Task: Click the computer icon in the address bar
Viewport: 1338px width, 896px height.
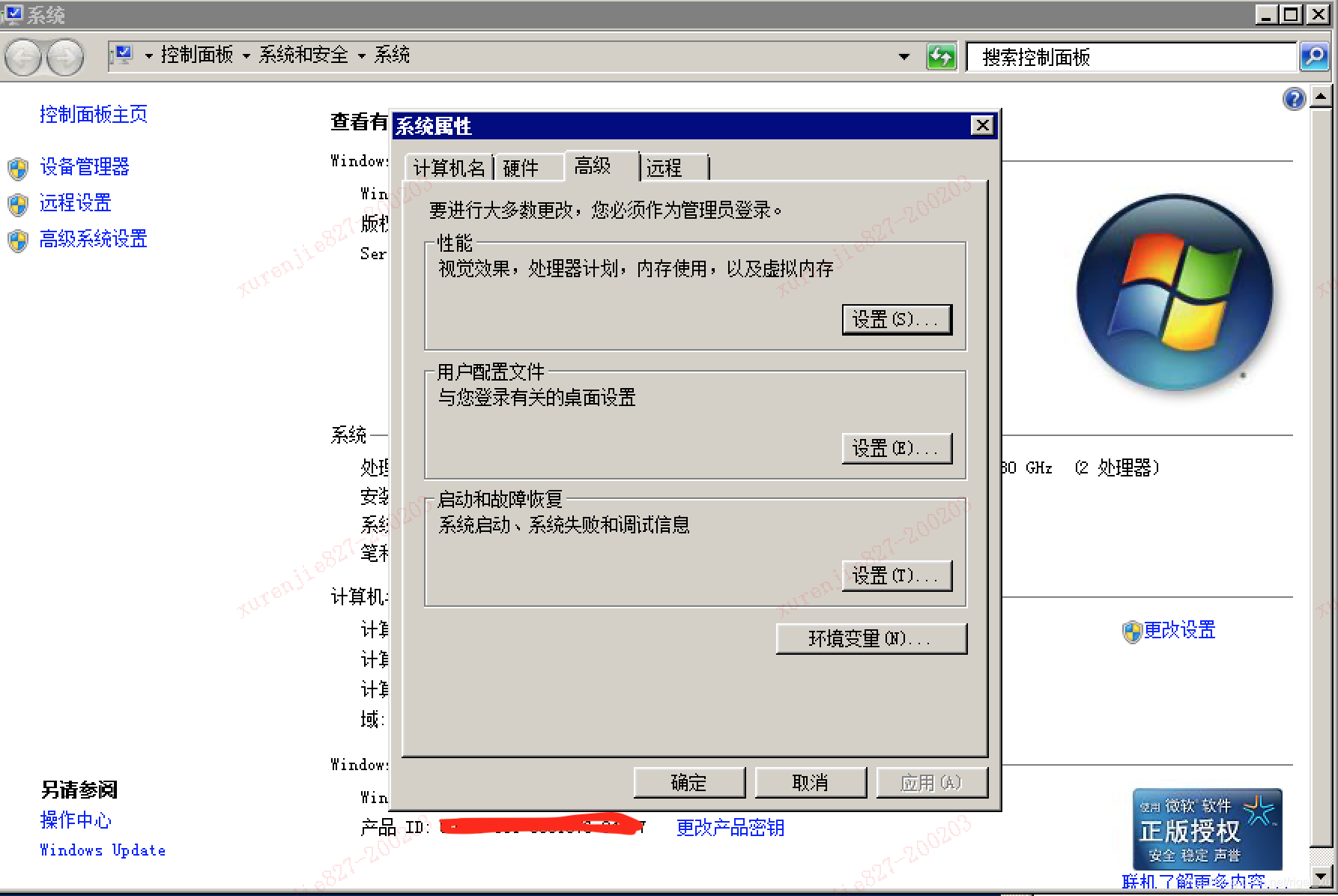Action: click(x=122, y=55)
